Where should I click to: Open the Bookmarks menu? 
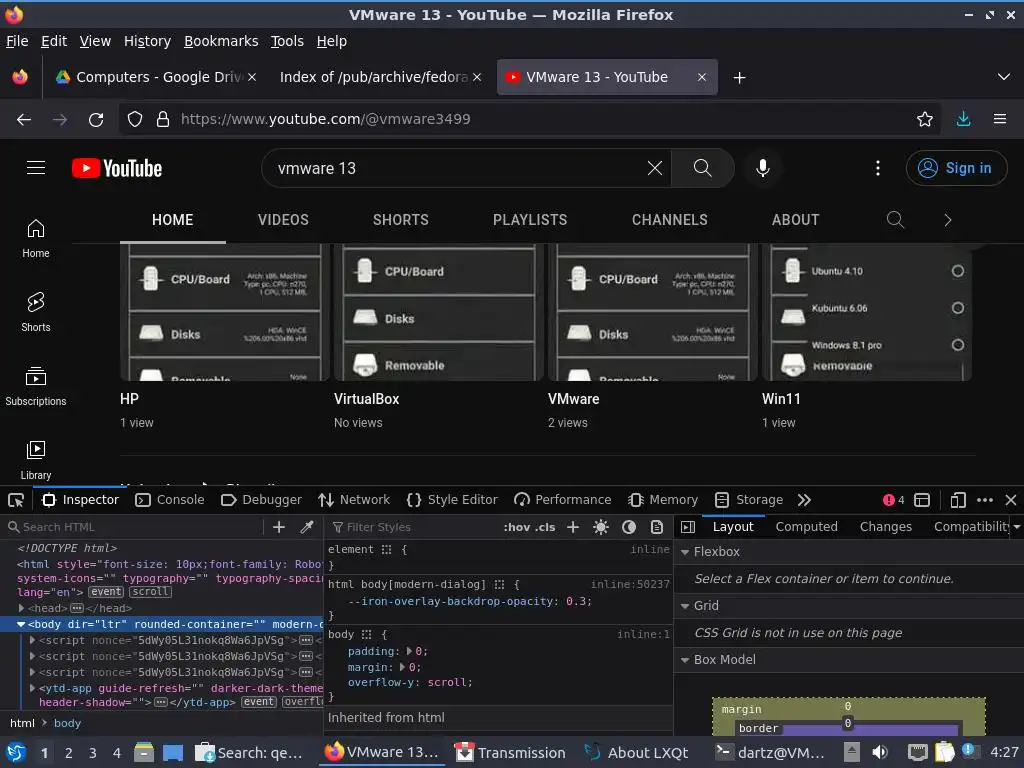point(221,41)
